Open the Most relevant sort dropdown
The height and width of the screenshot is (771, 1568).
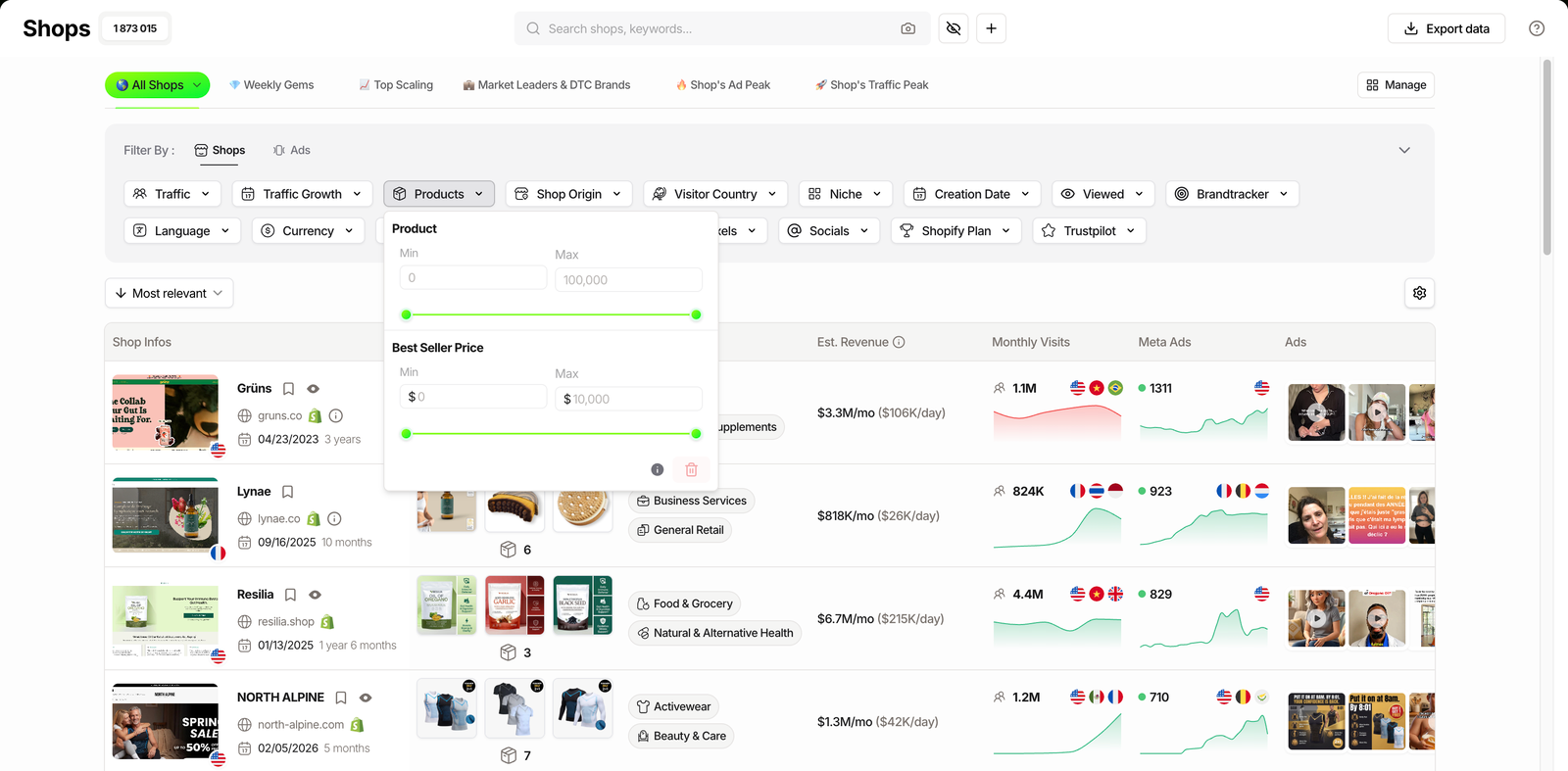click(x=169, y=293)
